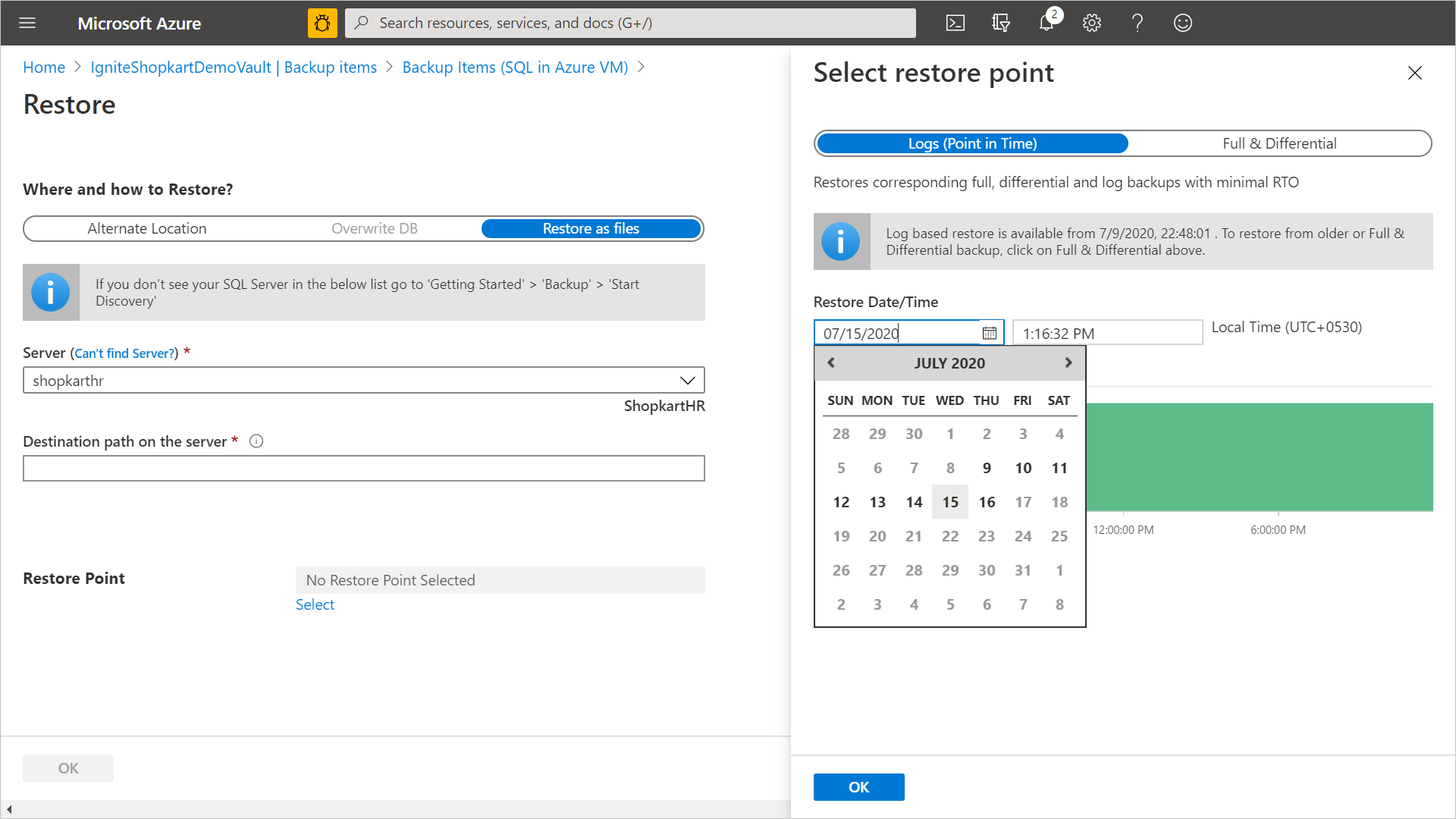Viewport: 1456px width, 819px height.
Task: Click the green log availability timeline bar
Action: (1259, 457)
